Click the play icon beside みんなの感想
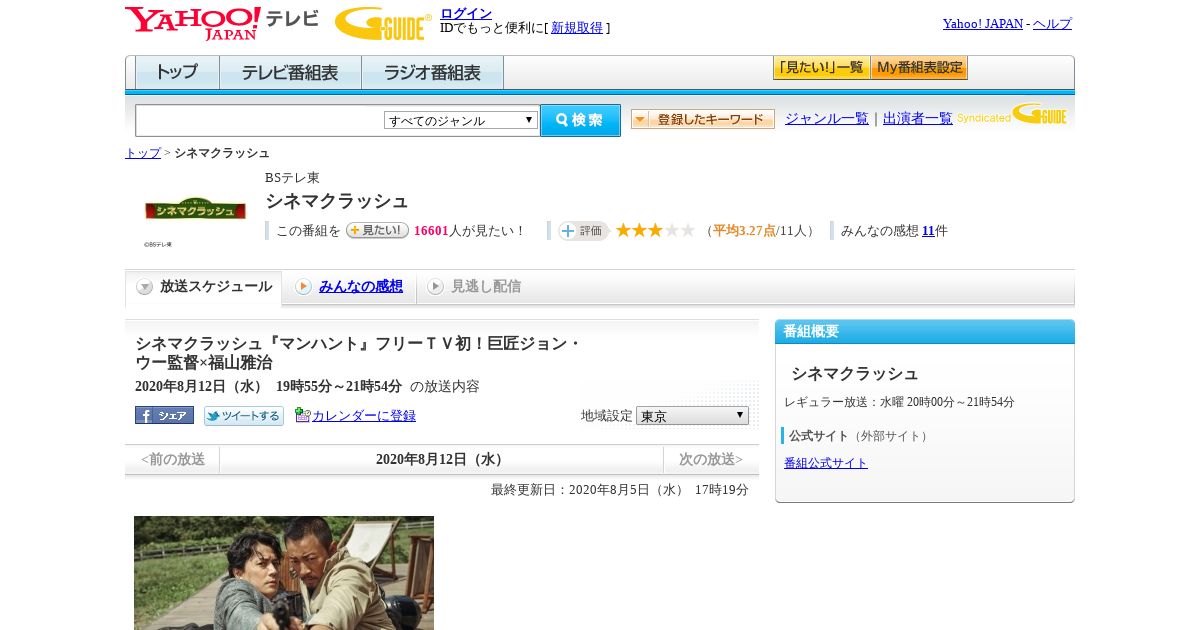This screenshot has width=1200, height=630. point(303,287)
